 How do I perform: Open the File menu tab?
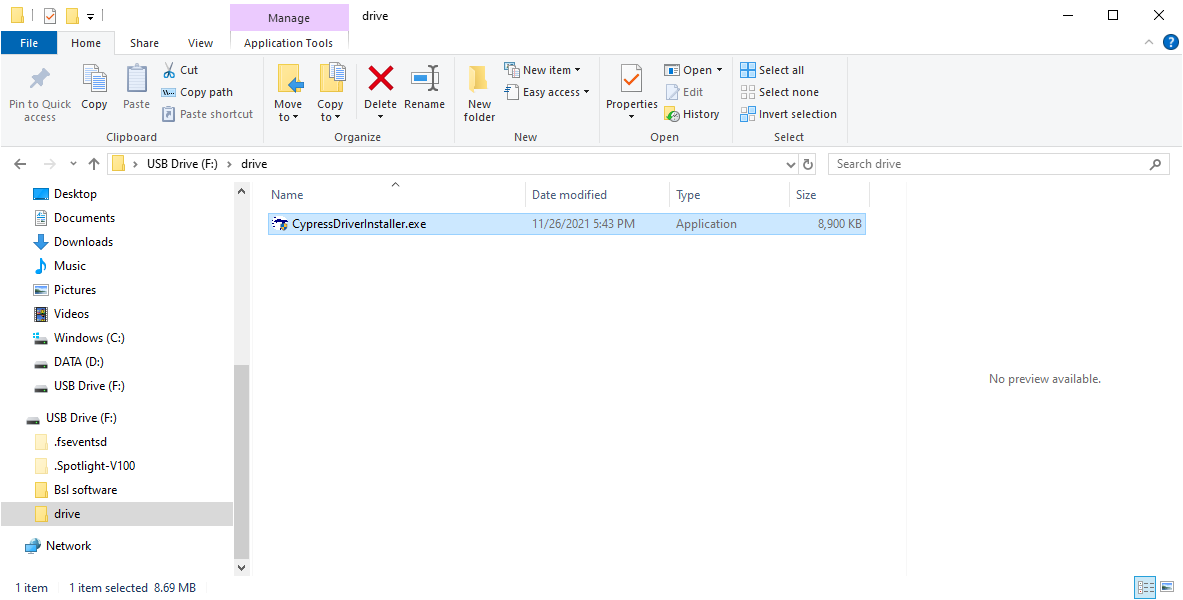pyautogui.click(x=29, y=43)
